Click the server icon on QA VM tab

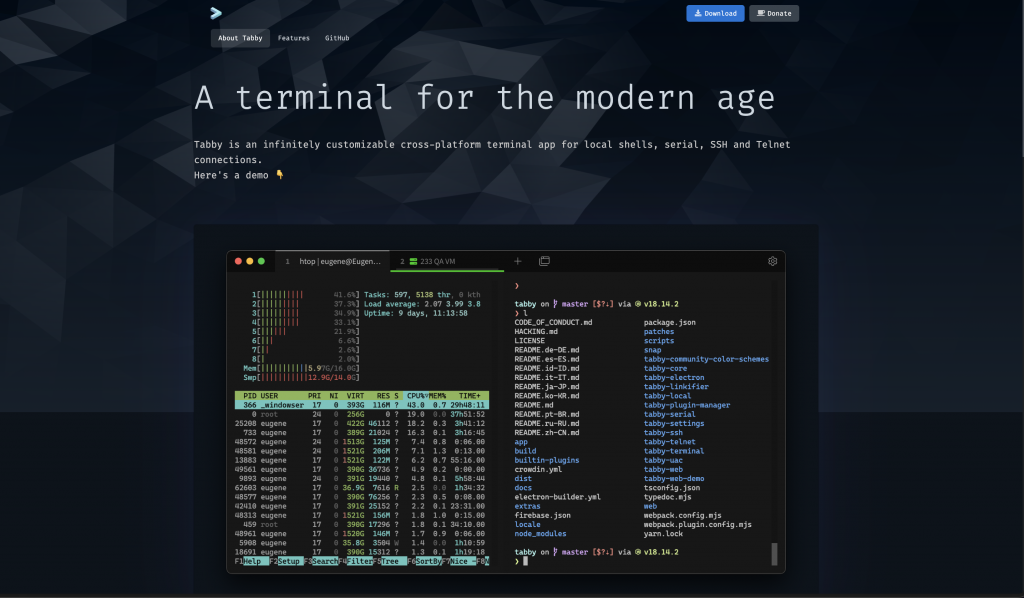[412, 261]
